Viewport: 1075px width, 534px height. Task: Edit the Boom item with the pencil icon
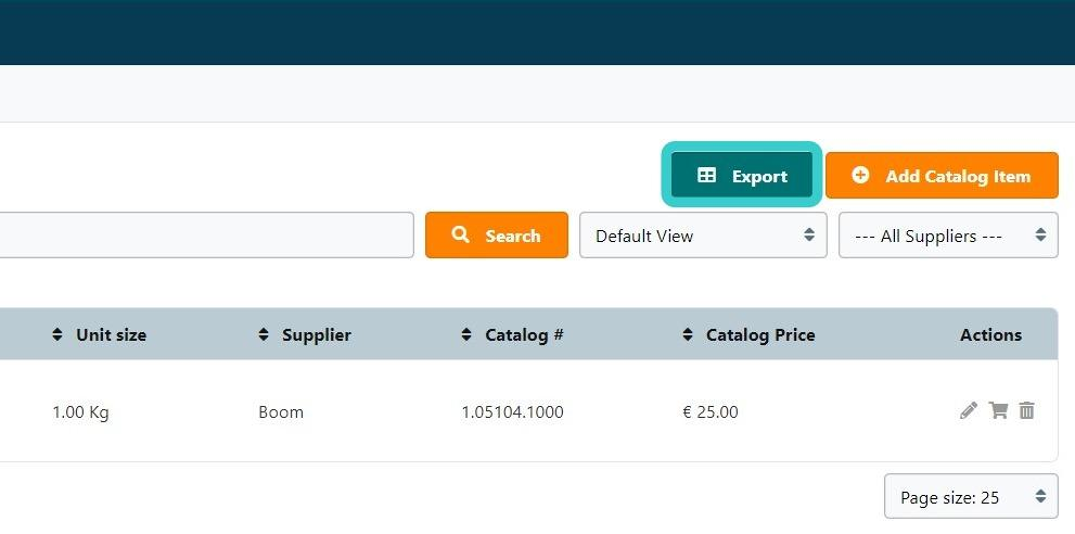pyautogui.click(x=968, y=411)
